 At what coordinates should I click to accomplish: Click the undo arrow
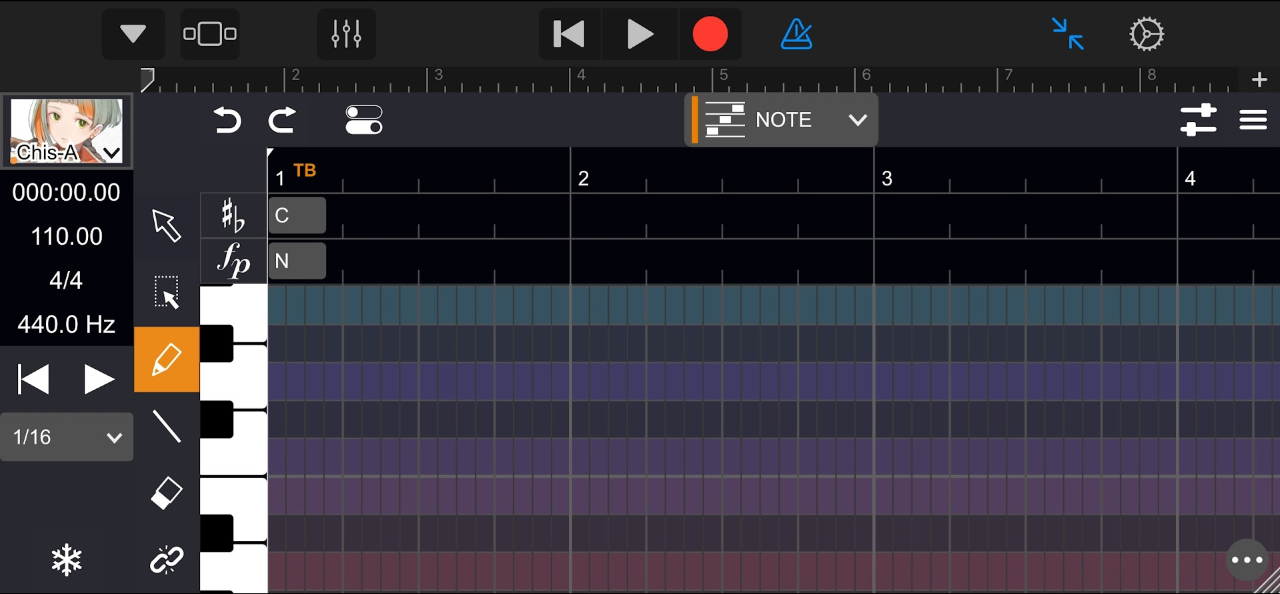point(228,121)
